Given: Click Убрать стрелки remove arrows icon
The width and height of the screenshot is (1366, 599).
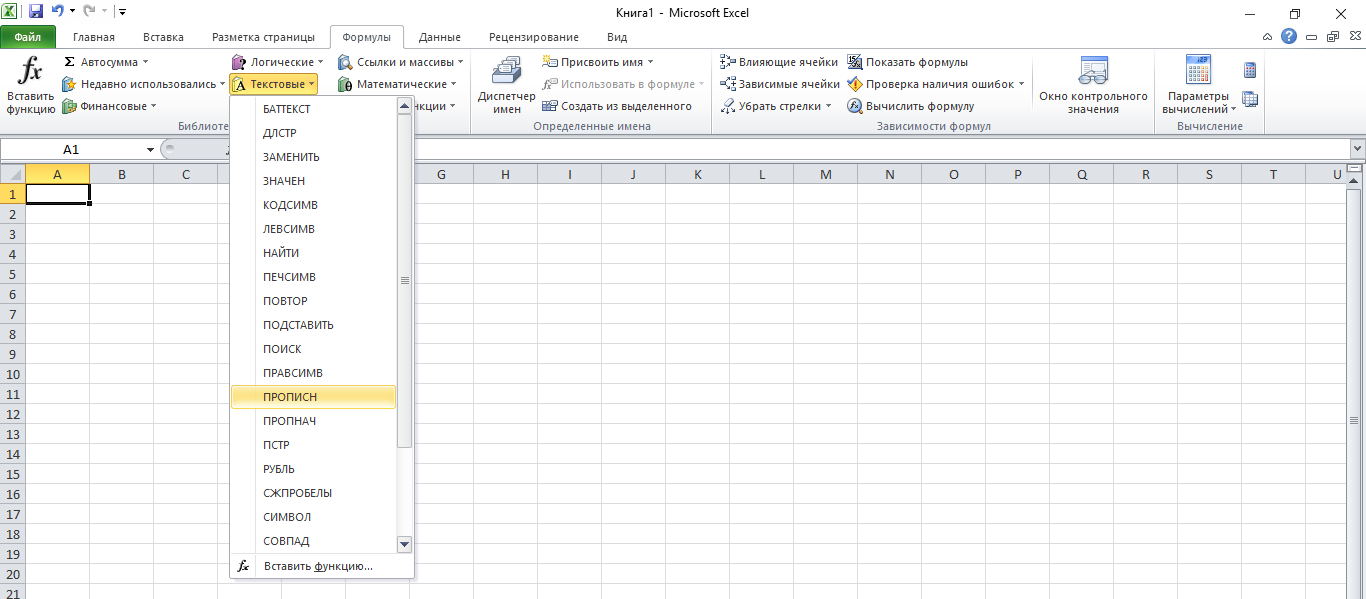Looking at the screenshot, I should click(x=728, y=106).
